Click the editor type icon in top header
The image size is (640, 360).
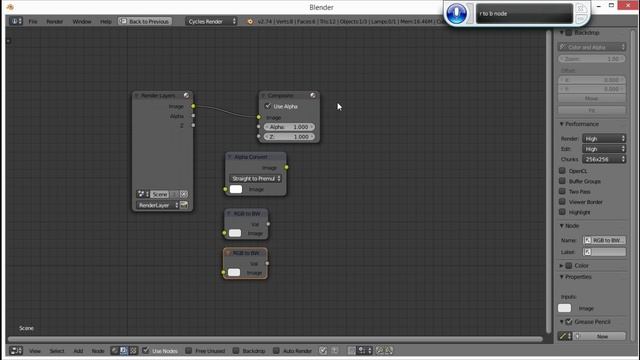16,21
